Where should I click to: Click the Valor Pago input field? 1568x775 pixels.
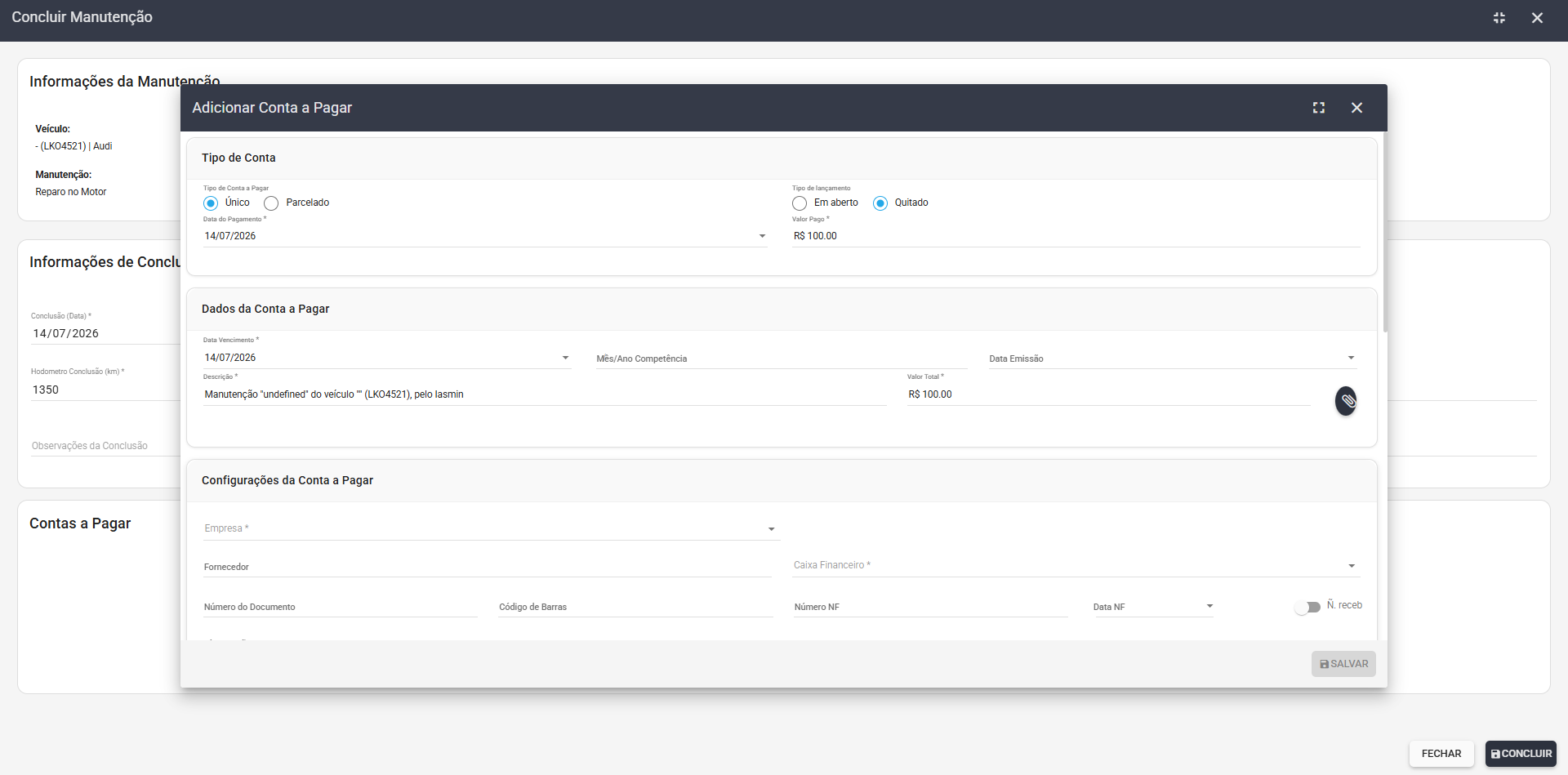click(1076, 236)
